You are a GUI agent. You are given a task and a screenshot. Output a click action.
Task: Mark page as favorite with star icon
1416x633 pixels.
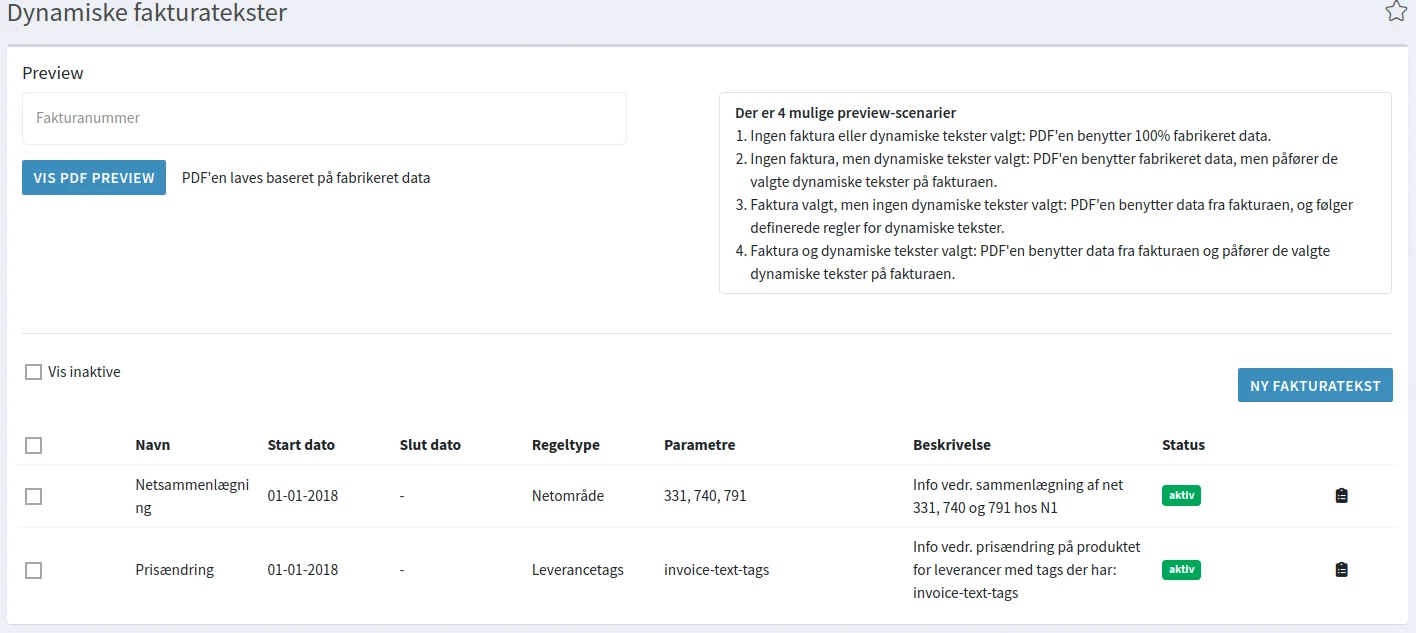pos(1395,12)
